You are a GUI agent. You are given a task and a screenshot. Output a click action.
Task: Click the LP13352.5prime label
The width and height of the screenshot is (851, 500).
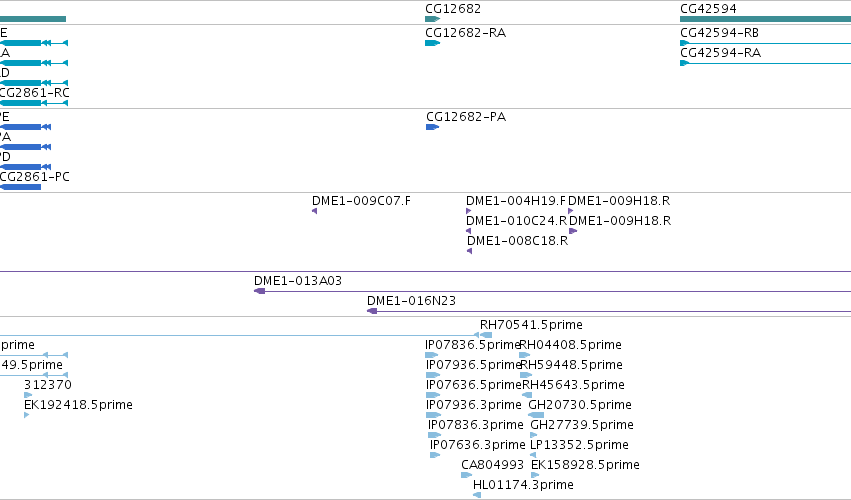pyautogui.click(x=580, y=445)
